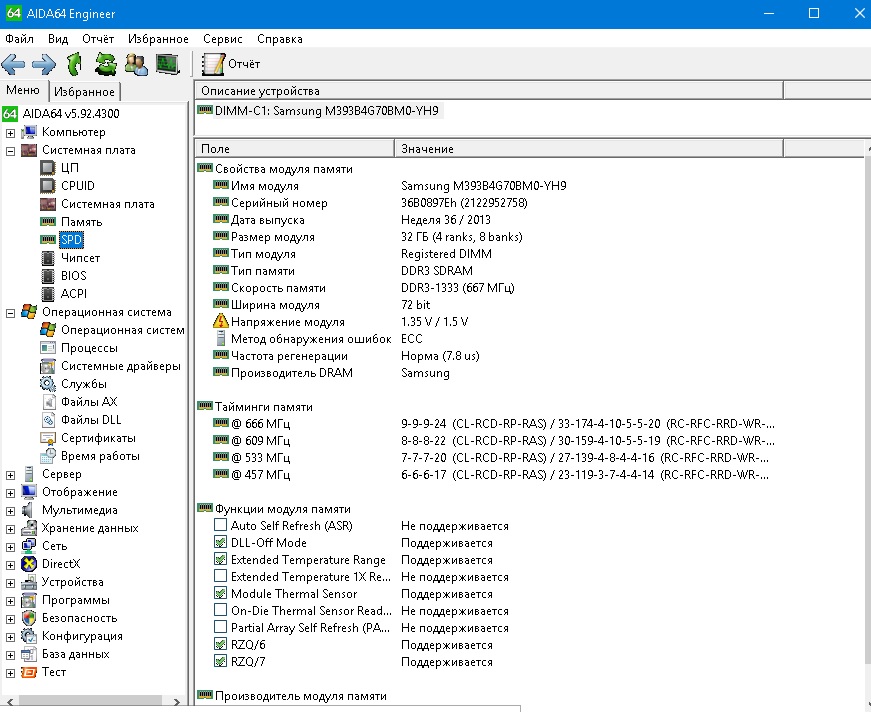Click the Программы tree item

[x=76, y=600]
